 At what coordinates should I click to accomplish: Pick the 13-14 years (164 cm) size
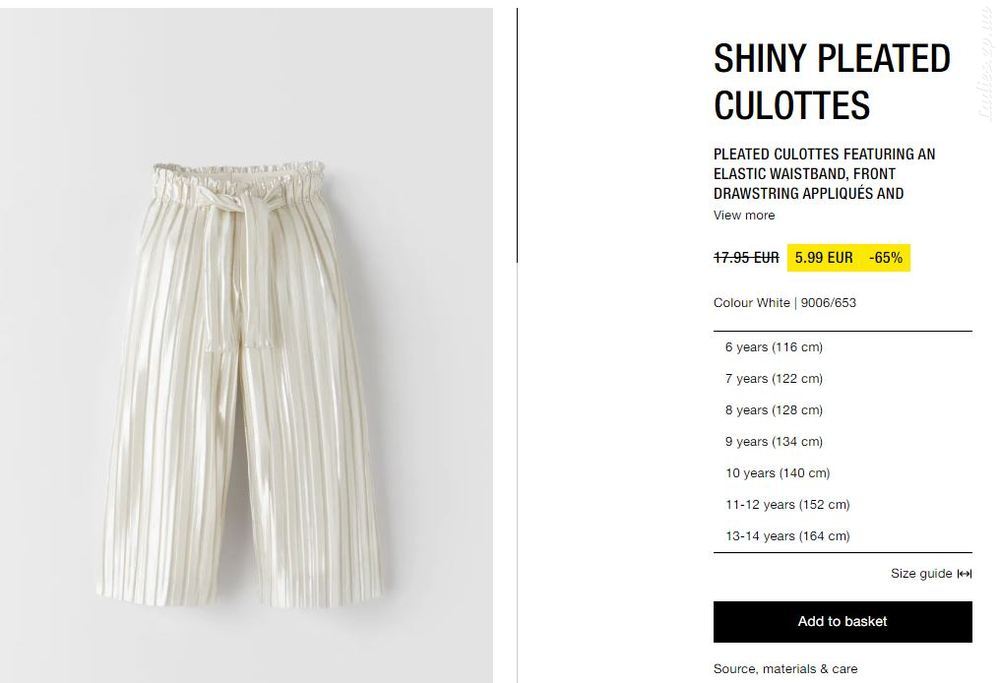[x=842, y=536]
